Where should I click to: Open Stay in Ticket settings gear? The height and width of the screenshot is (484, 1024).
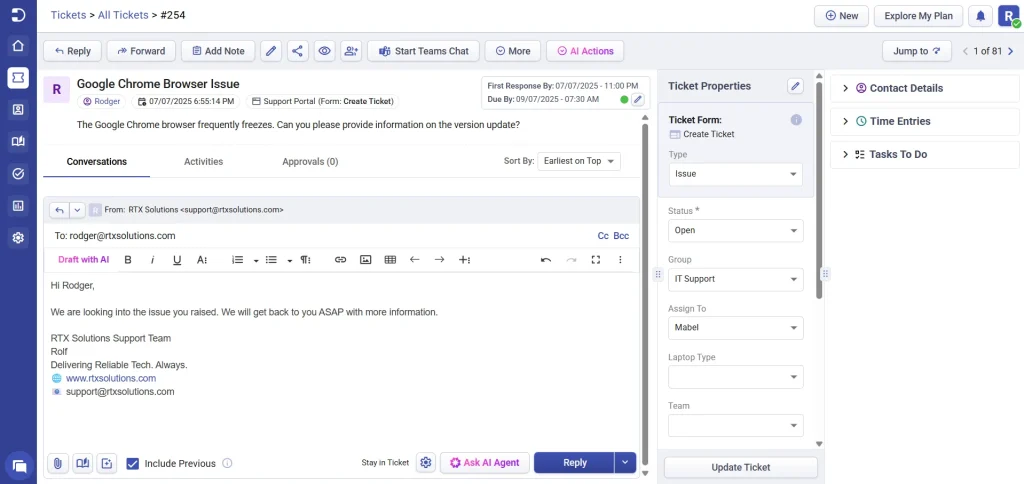[x=426, y=462]
